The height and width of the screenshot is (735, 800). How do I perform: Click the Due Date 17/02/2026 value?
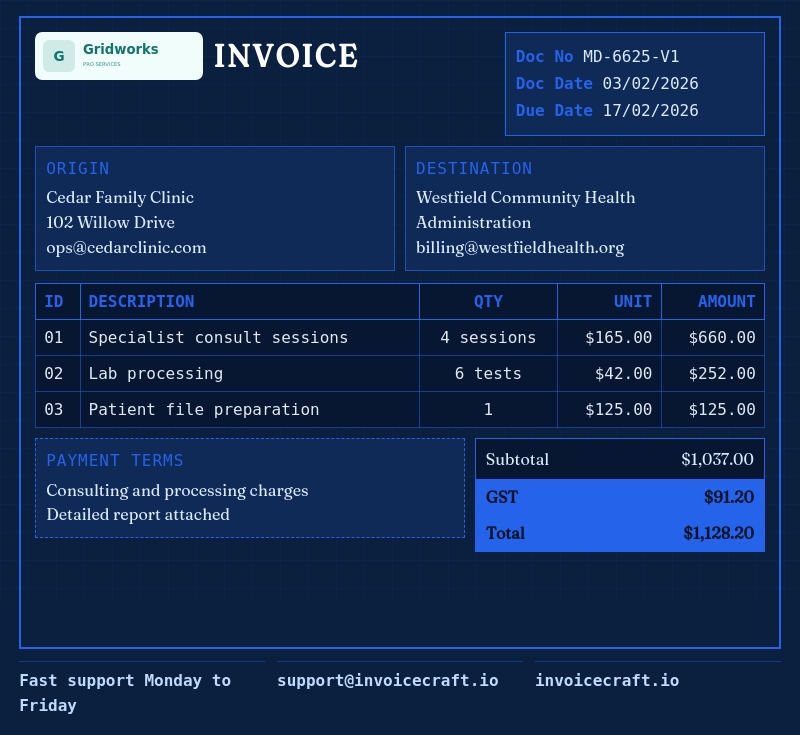tap(651, 111)
